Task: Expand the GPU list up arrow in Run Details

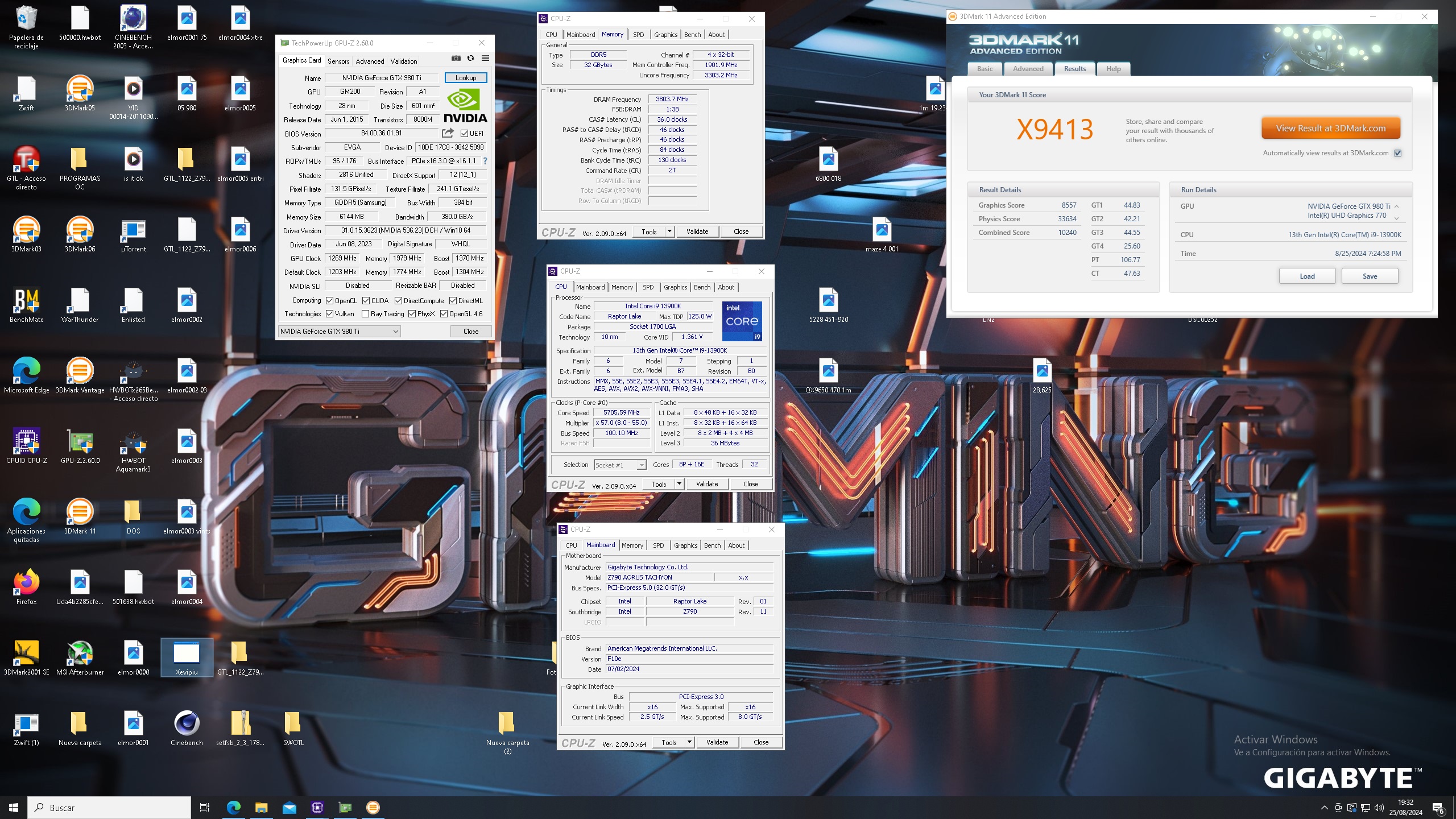Action: (x=1396, y=206)
